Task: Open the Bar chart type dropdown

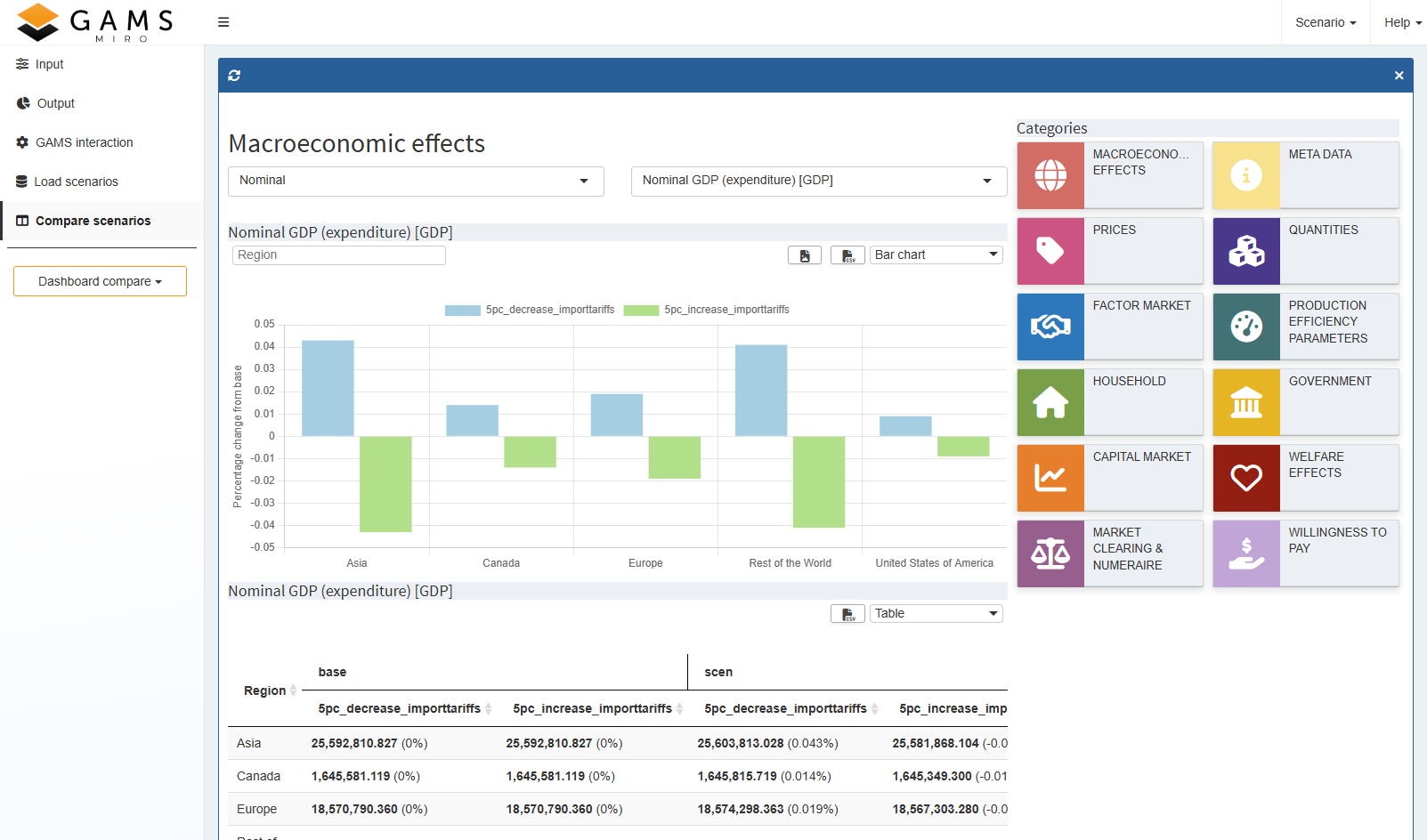Action: pyautogui.click(x=936, y=255)
